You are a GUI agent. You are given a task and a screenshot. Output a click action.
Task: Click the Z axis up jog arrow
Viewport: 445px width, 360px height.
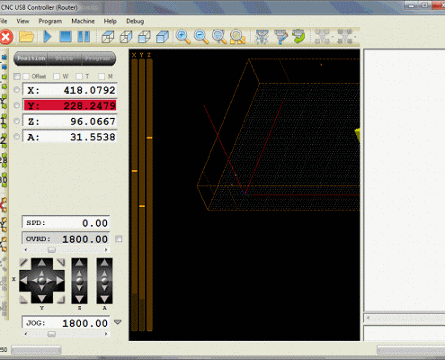pyautogui.click(x=79, y=263)
